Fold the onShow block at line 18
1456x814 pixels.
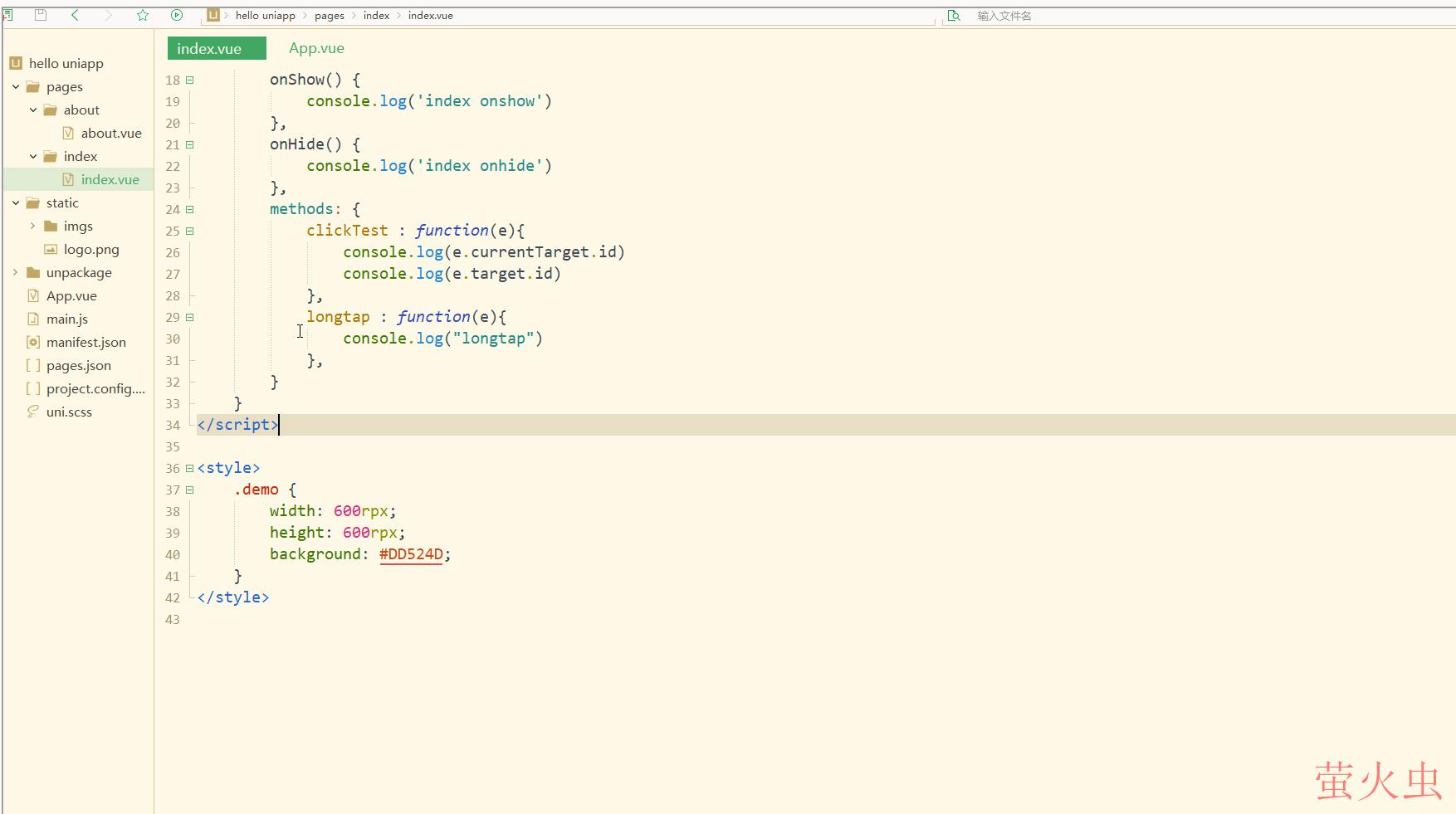point(190,80)
